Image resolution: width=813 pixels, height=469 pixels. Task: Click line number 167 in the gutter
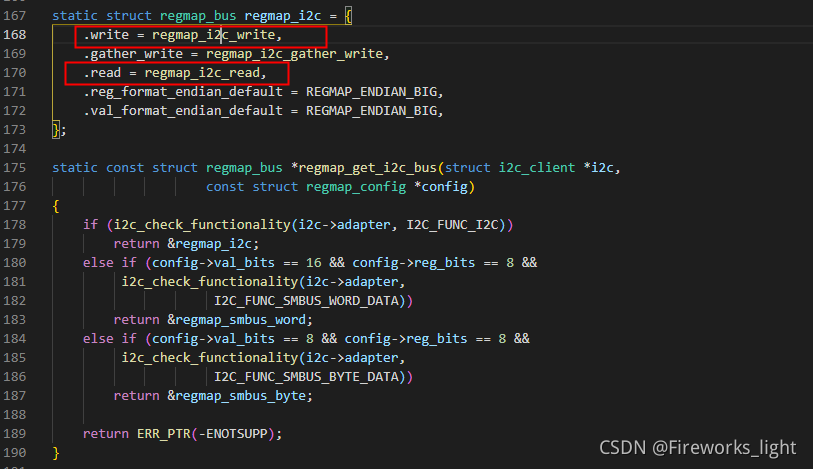tap(15, 16)
